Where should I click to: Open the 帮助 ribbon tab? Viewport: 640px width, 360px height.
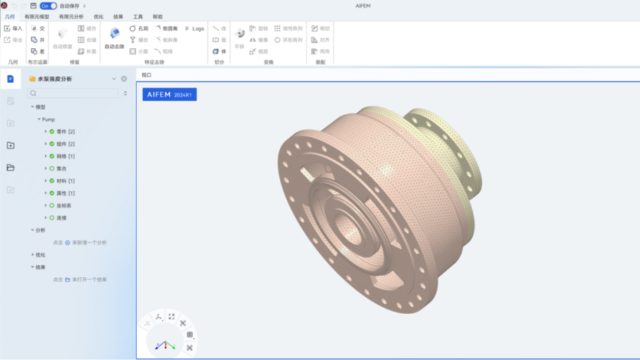pos(158,17)
